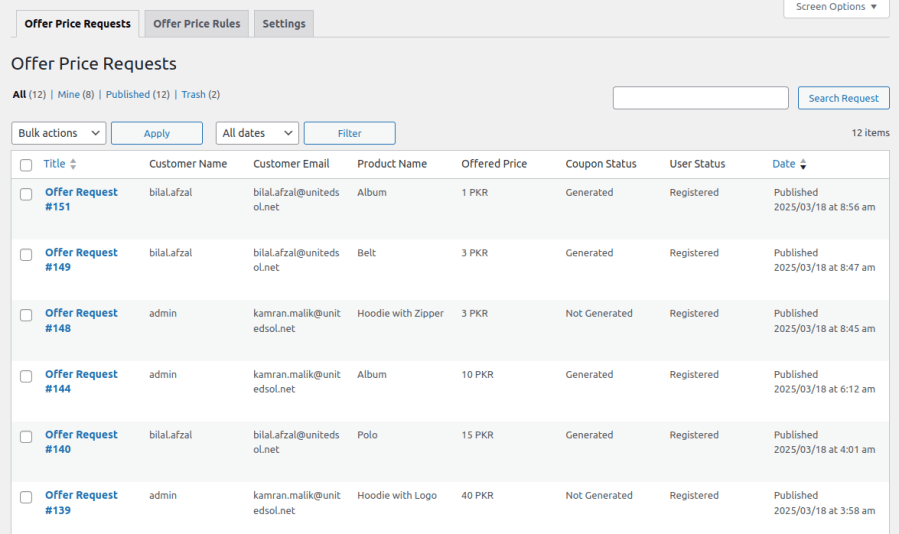
Task: Click the Filter button
Action: (349, 133)
